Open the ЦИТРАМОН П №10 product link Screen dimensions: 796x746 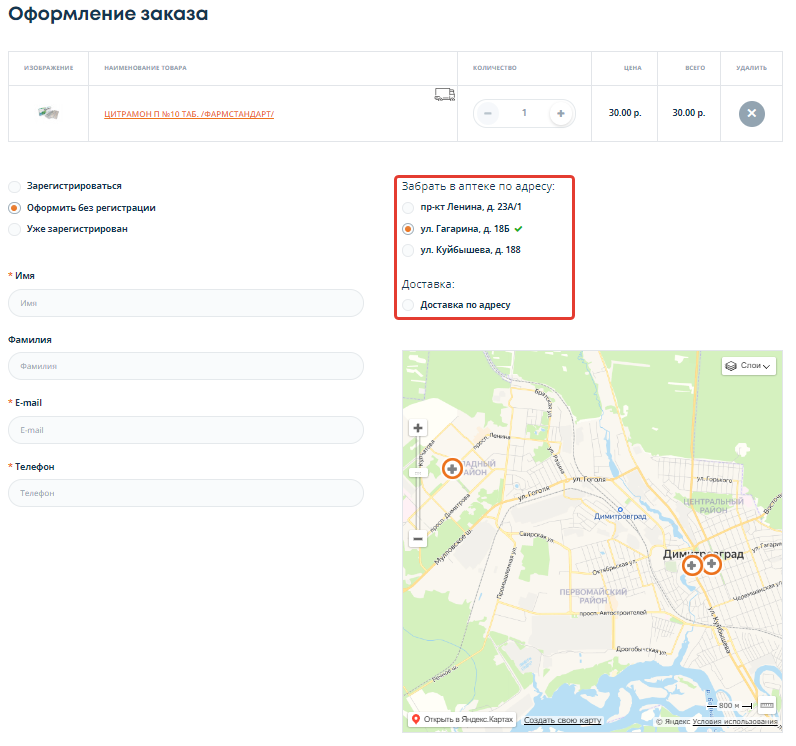(188, 114)
